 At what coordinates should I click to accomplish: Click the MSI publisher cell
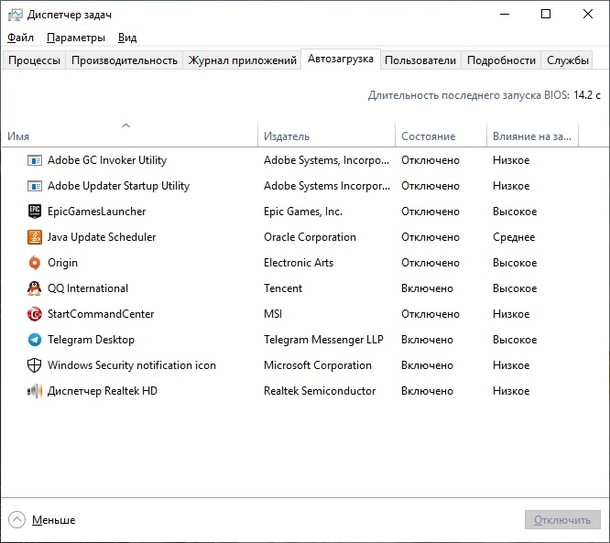tap(273, 314)
